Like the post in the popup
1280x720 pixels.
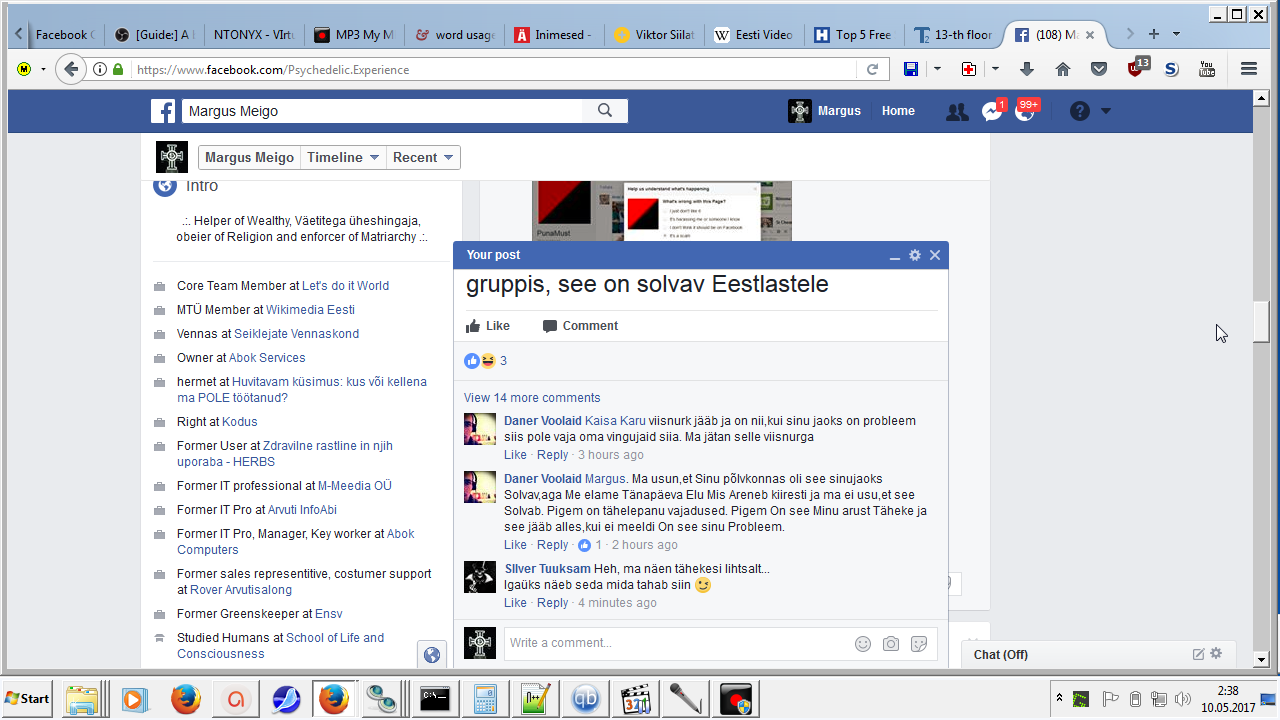pyautogui.click(x=488, y=326)
